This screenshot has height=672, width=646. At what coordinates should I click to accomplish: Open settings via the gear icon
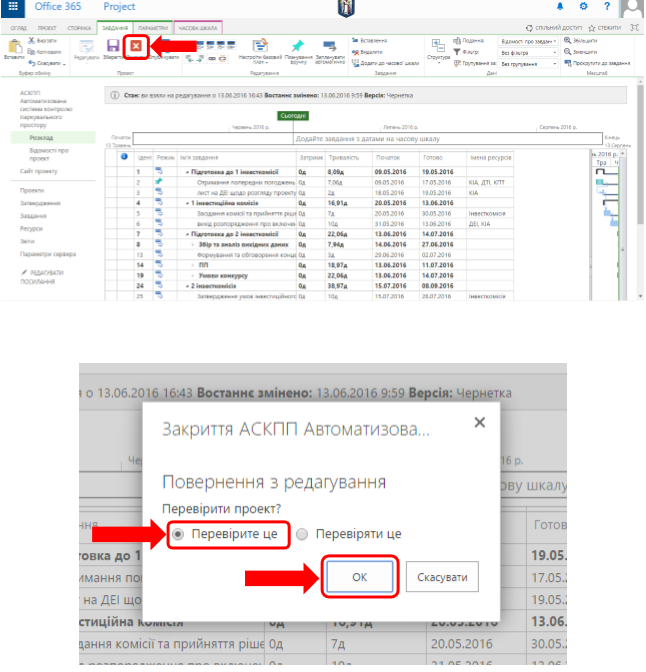pos(583,7)
